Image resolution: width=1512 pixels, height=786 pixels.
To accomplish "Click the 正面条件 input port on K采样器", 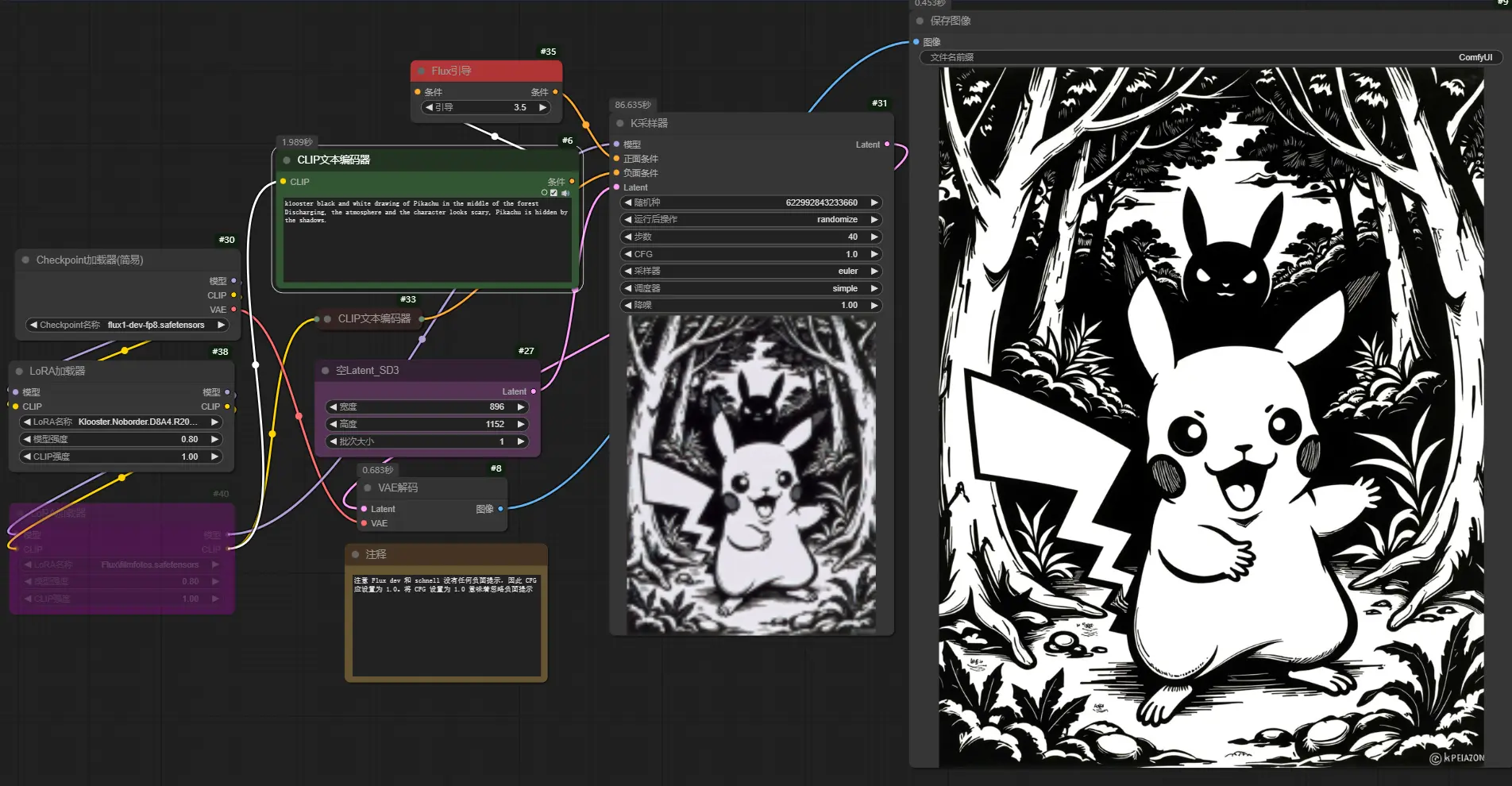I will pos(616,159).
